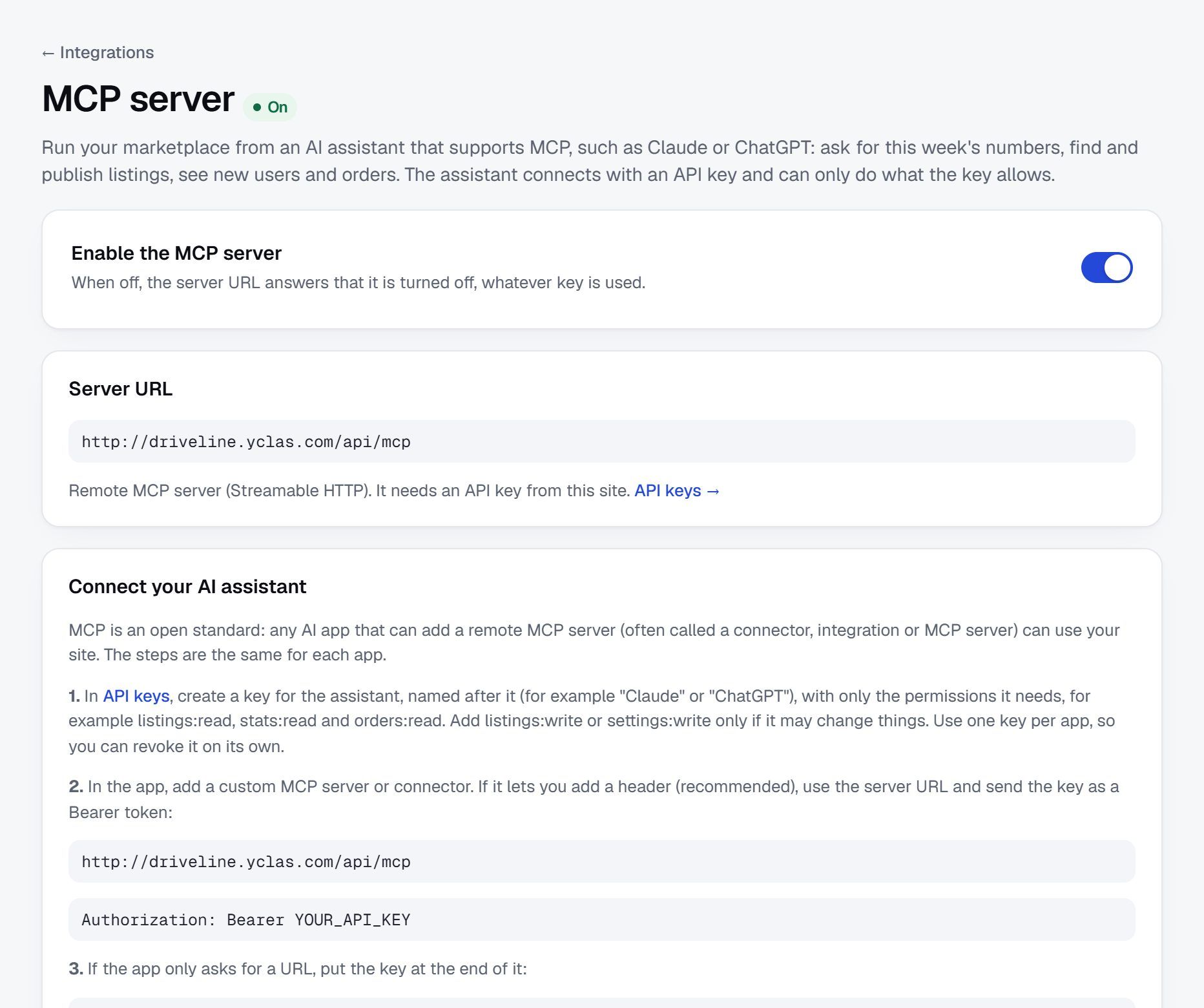The height and width of the screenshot is (1008, 1204).
Task: Toggle the Enable the MCP server switch
Action: tap(1106, 268)
